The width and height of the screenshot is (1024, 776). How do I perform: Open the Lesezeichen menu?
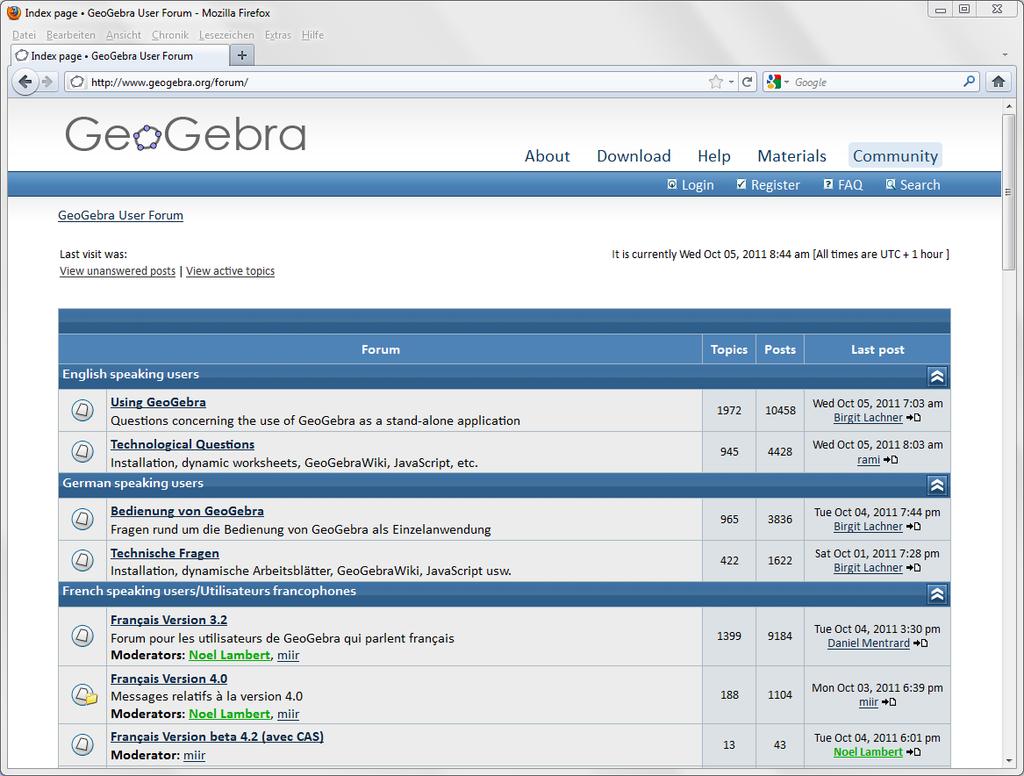[x=226, y=35]
